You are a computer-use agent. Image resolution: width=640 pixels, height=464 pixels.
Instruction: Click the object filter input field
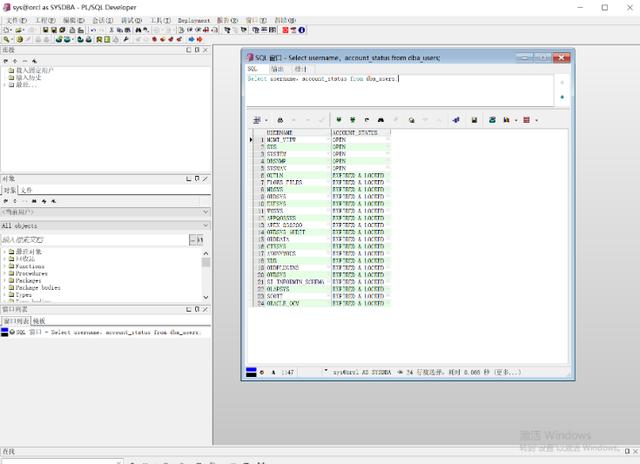tap(95, 240)
